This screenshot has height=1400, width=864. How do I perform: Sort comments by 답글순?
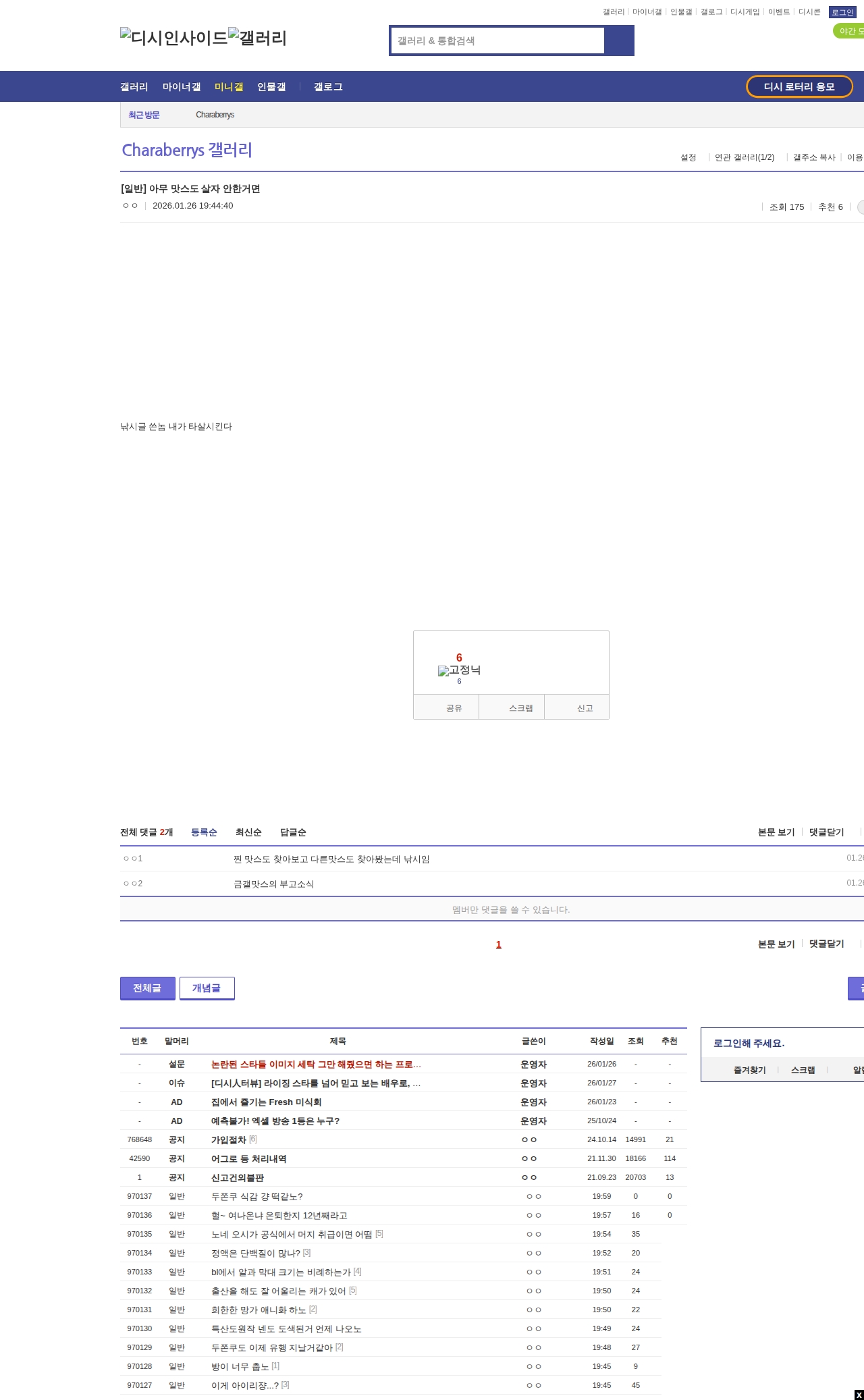[x=293, y=832]
